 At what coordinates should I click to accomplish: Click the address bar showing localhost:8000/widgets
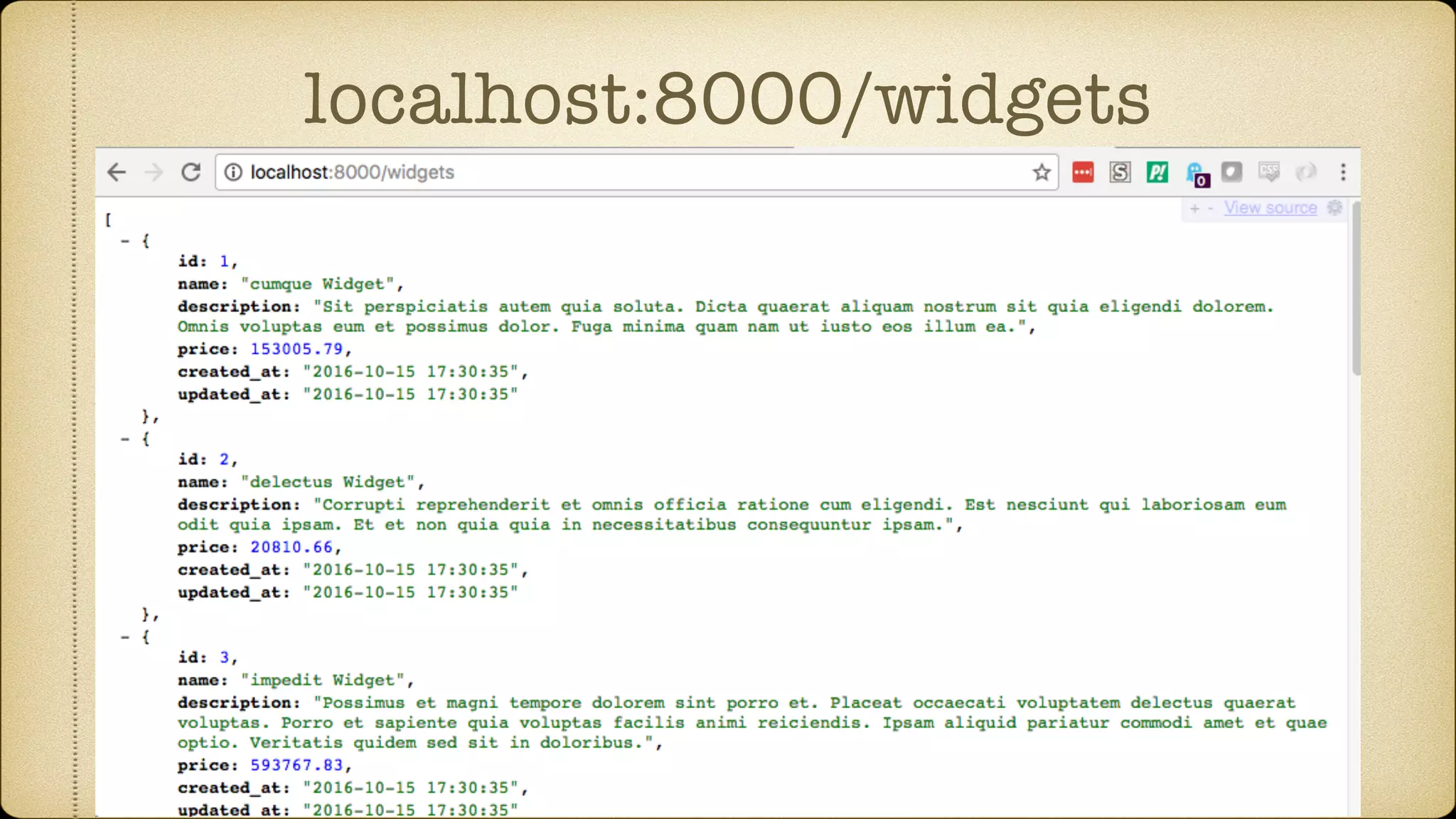tap(636, 172)
